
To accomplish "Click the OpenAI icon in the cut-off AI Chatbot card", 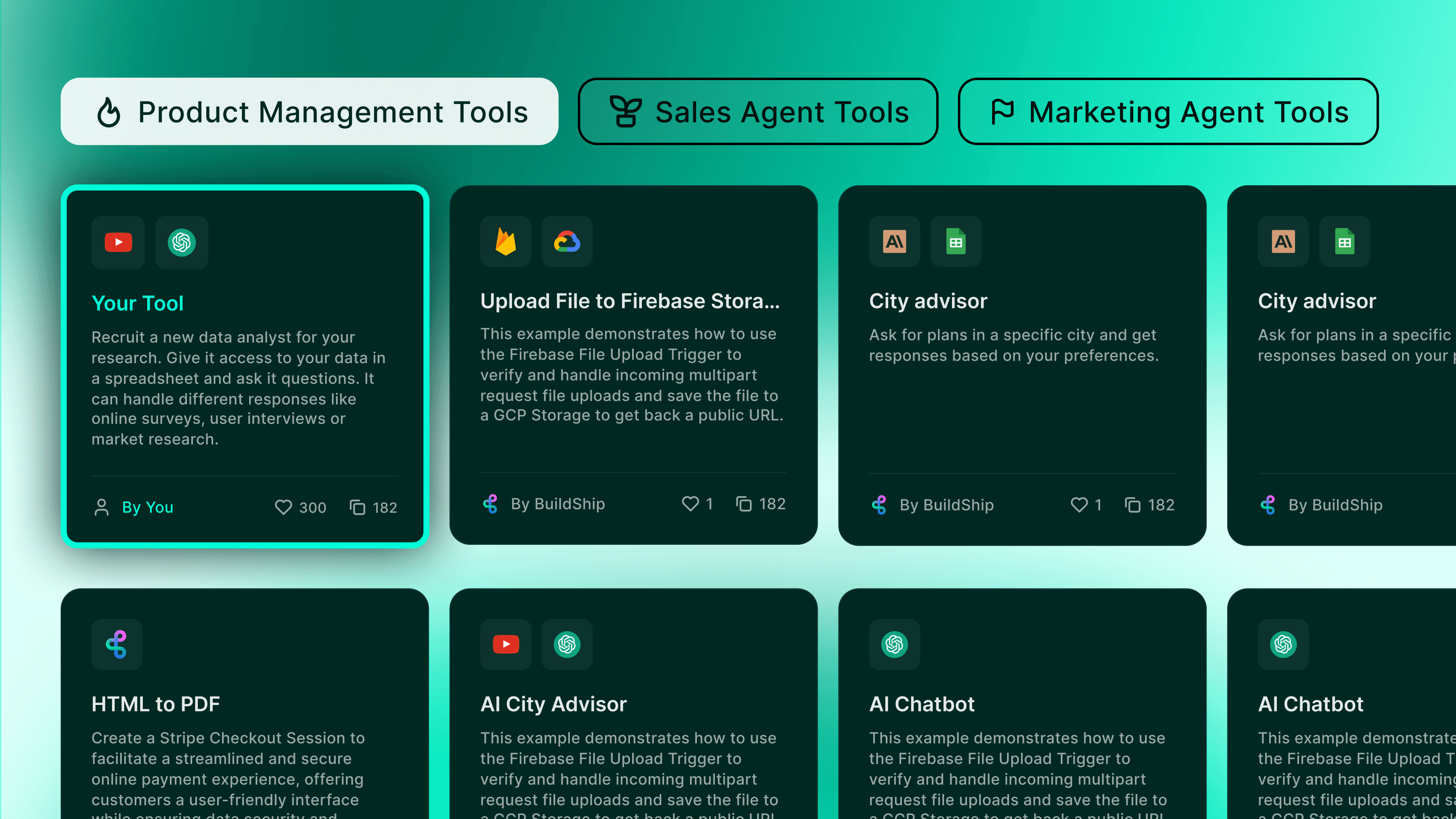I will (x=1284, y=644).
